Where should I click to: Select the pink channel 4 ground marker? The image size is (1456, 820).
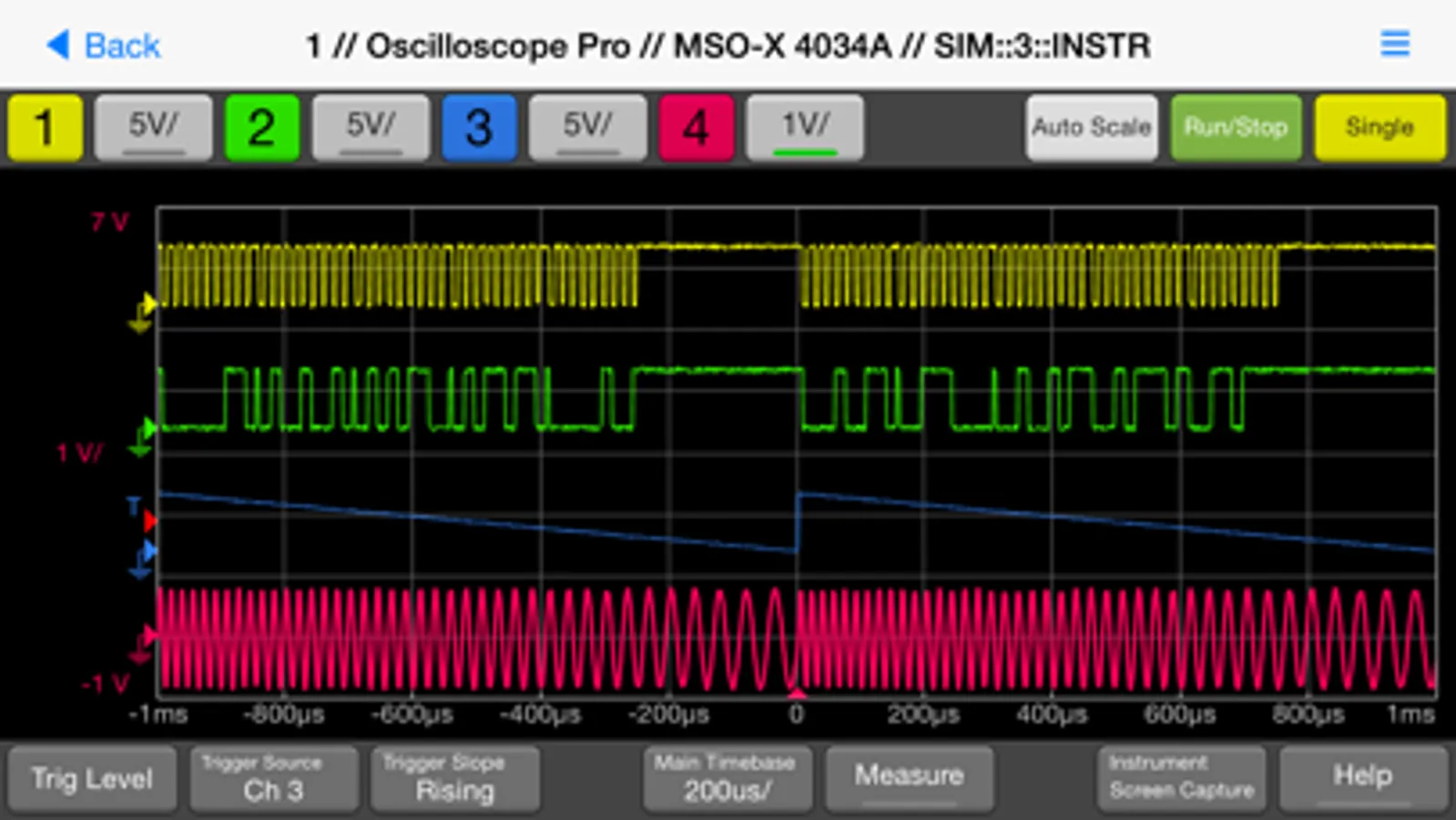point(142,643)
